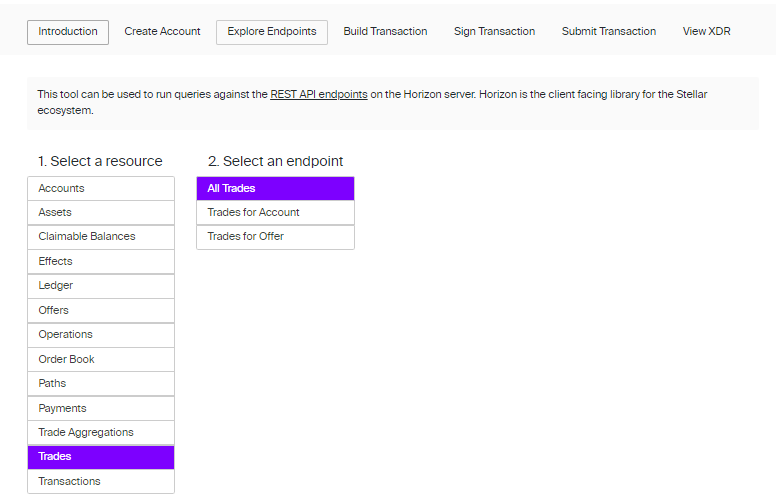Choose Trades for Offer endpoint
776x502 pixels.
click(x=275, y=237)
